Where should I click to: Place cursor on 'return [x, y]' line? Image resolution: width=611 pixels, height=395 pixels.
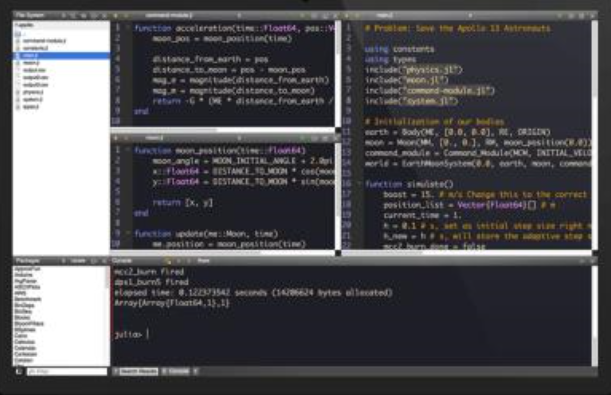(x=183, y=203)
